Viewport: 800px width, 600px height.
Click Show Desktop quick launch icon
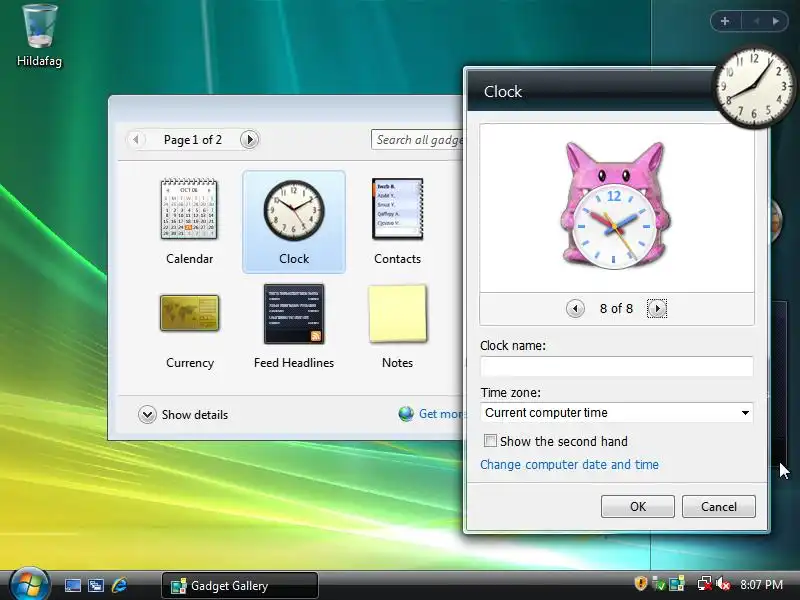click(x=72, y=585)
